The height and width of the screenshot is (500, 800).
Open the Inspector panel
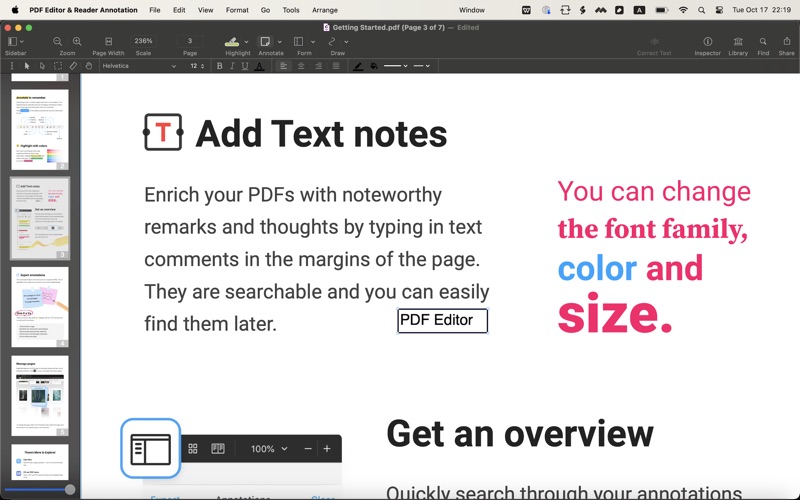coord(708,41)
